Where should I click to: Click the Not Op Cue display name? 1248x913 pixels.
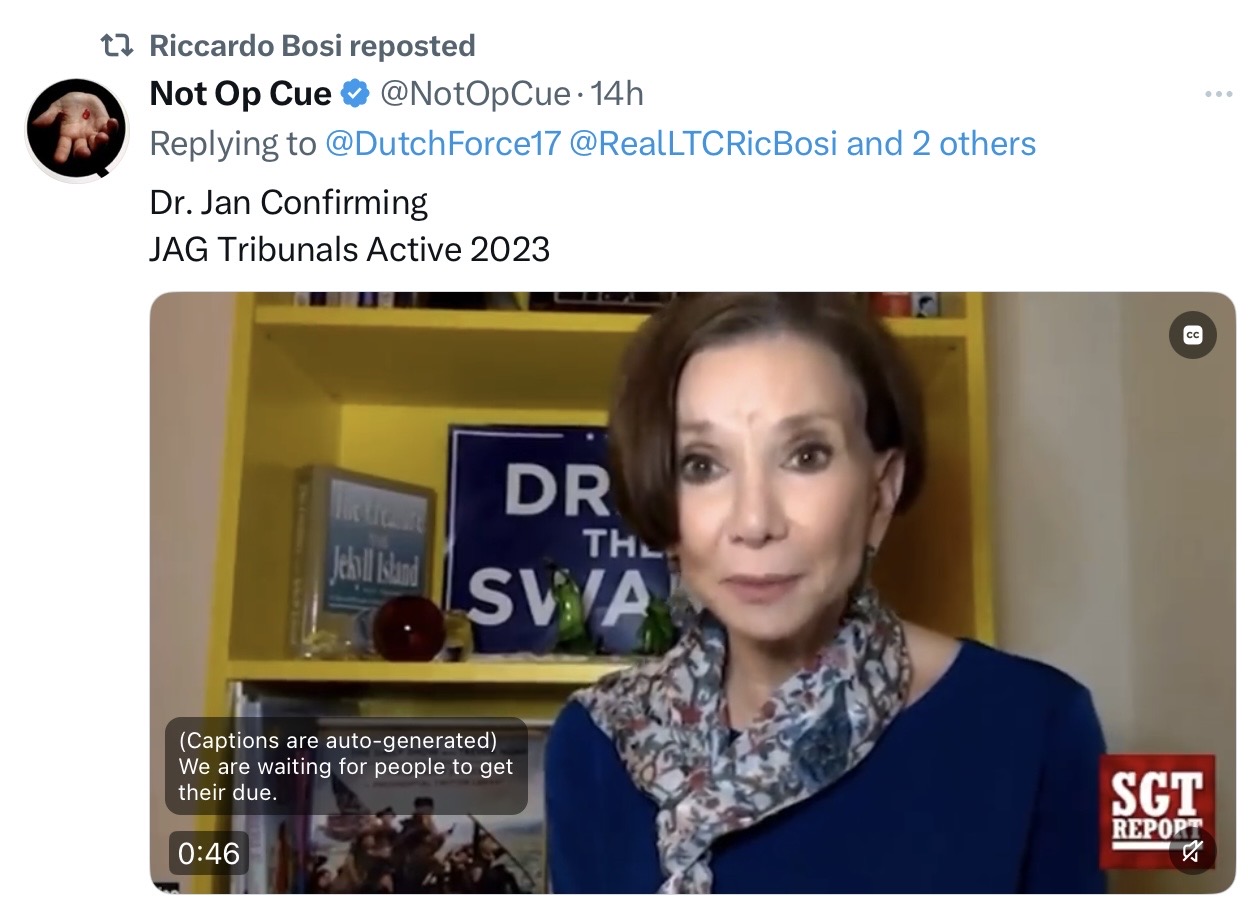(240, 94)
